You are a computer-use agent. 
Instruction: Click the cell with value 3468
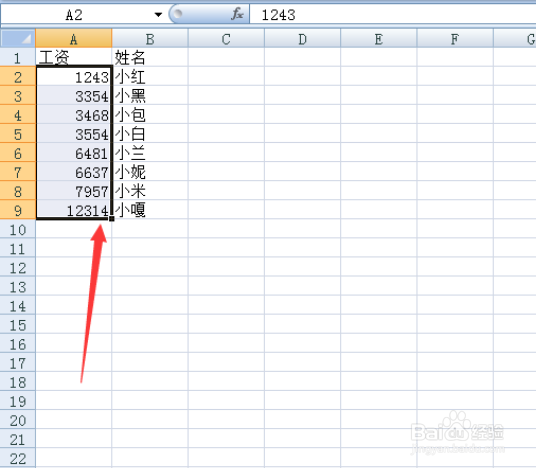73,114
